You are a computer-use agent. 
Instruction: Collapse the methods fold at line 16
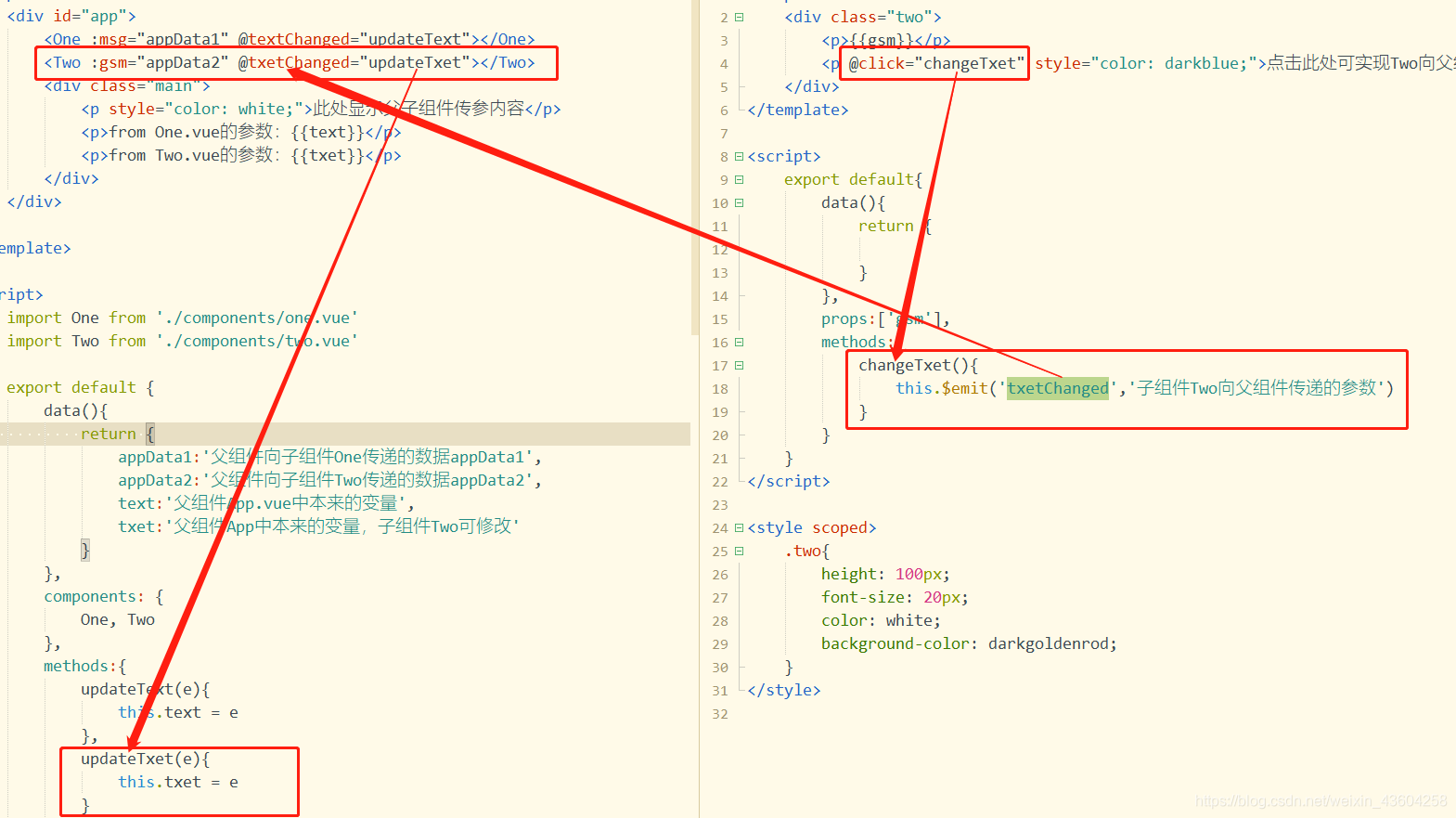(x=739, y=342)
